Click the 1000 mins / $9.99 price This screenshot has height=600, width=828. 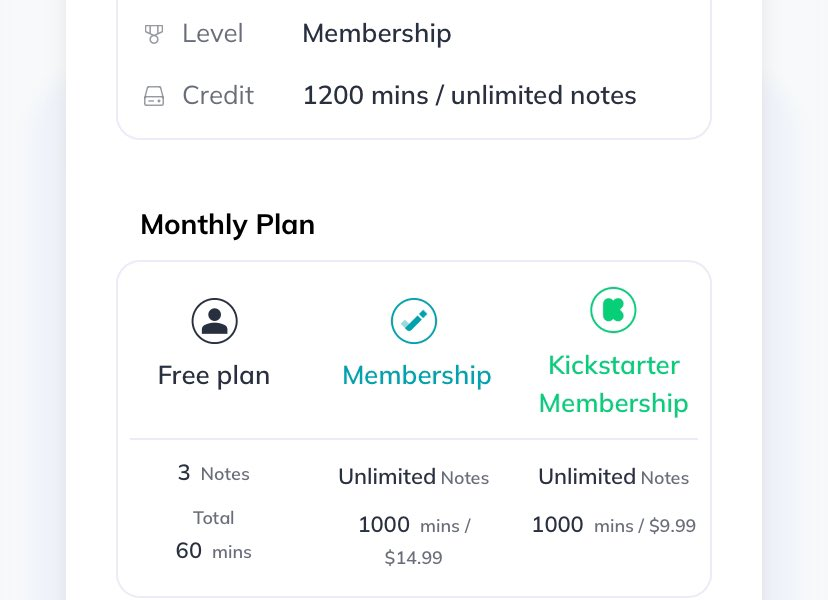point(613,525)
